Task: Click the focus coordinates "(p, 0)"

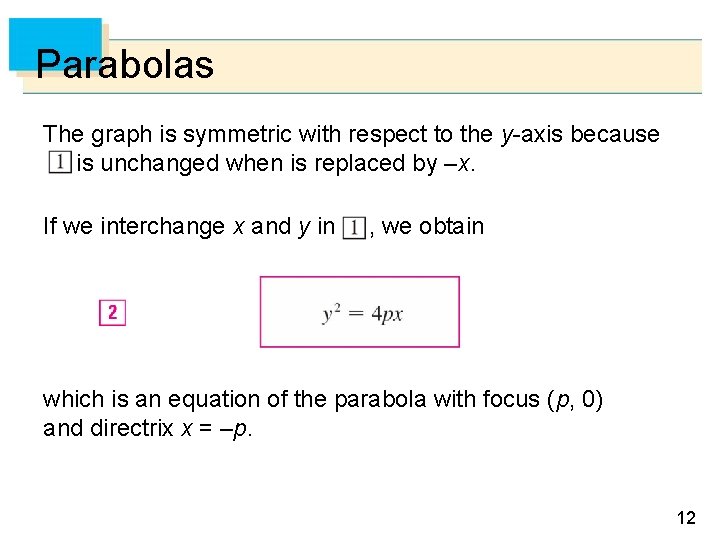Action: coord(575,399)
